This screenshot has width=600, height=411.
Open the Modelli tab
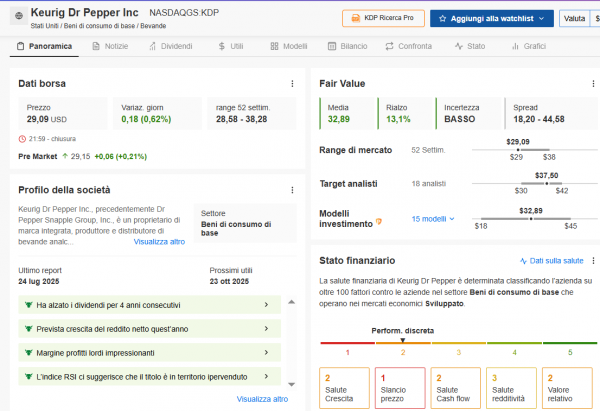click(289, 46)
